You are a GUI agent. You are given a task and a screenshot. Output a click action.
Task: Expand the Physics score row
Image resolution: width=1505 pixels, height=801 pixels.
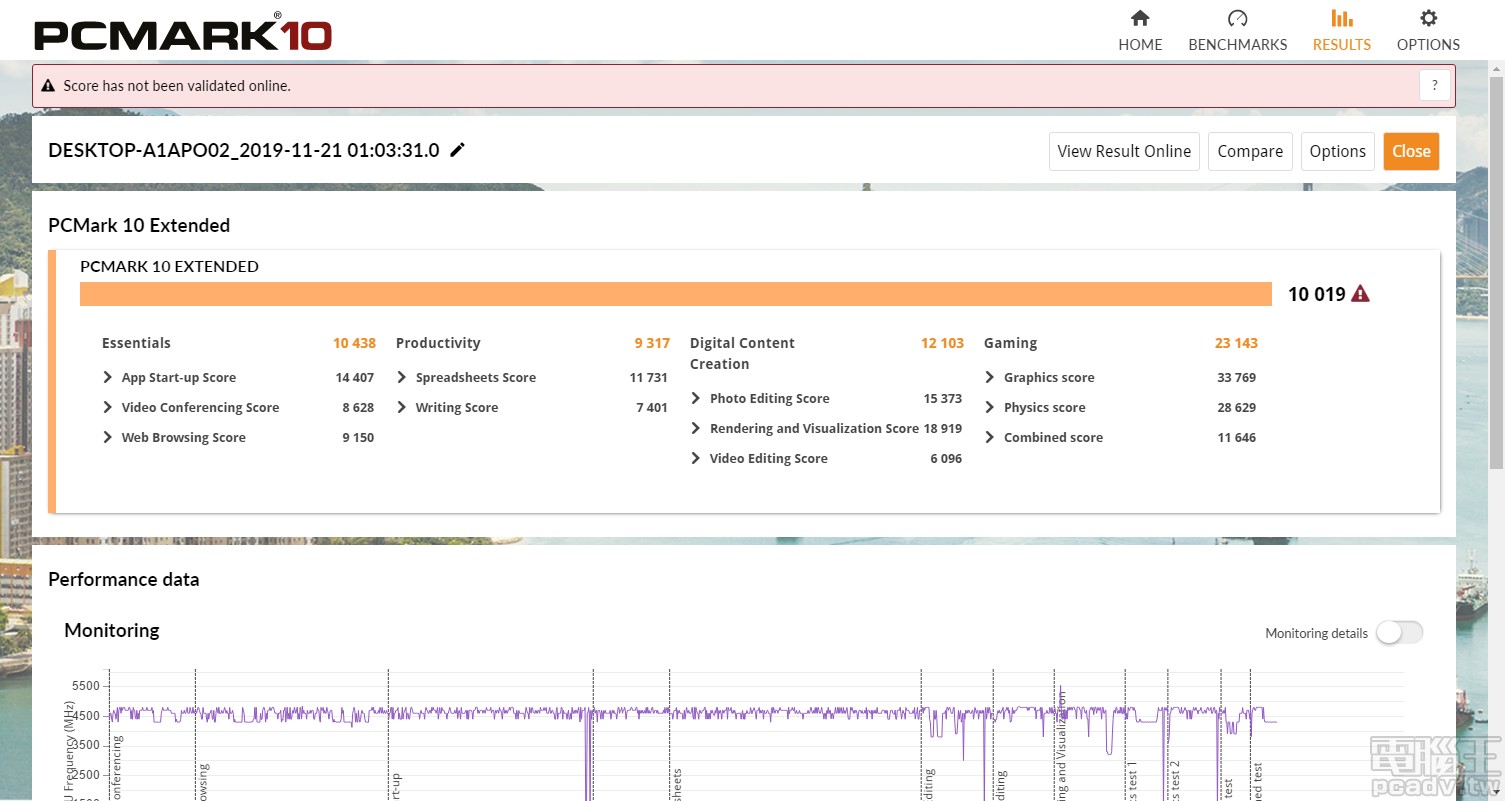[x=990, y=408]
